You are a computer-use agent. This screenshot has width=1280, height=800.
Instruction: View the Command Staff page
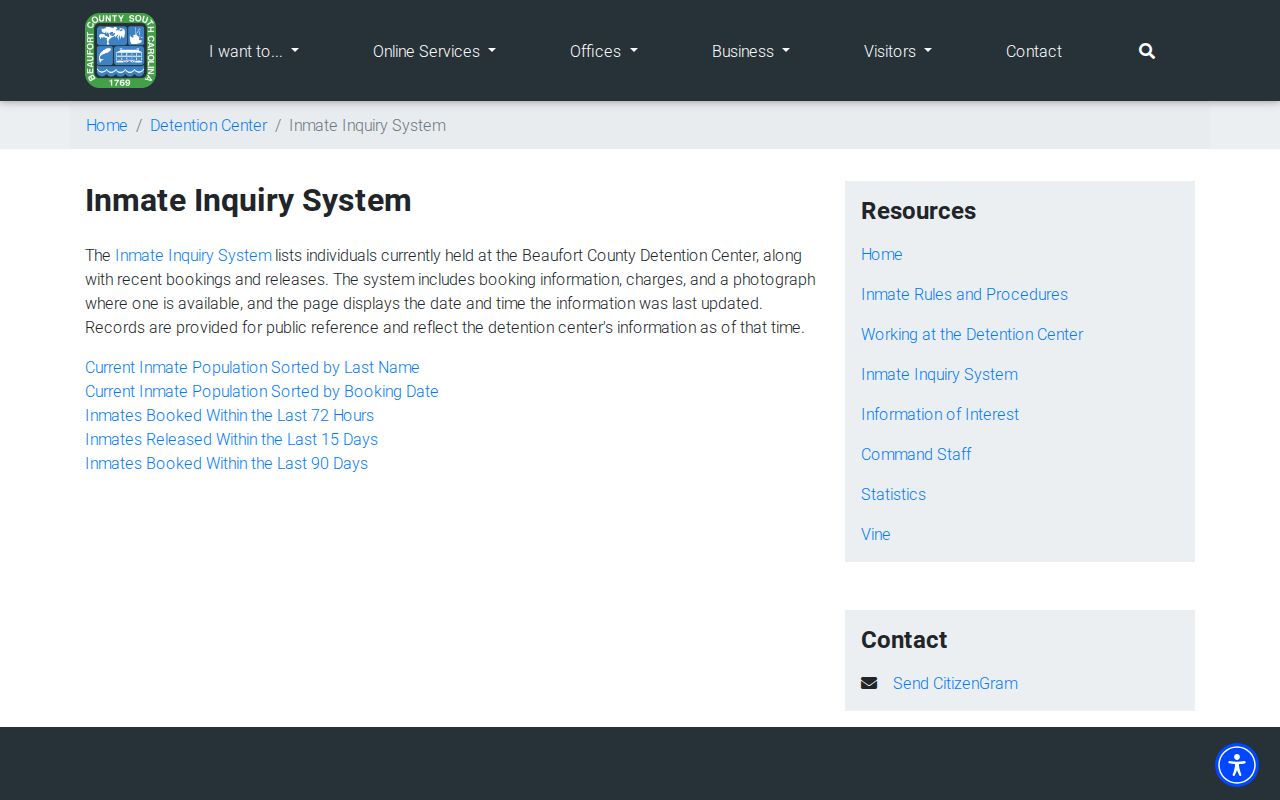coord(916,454)
